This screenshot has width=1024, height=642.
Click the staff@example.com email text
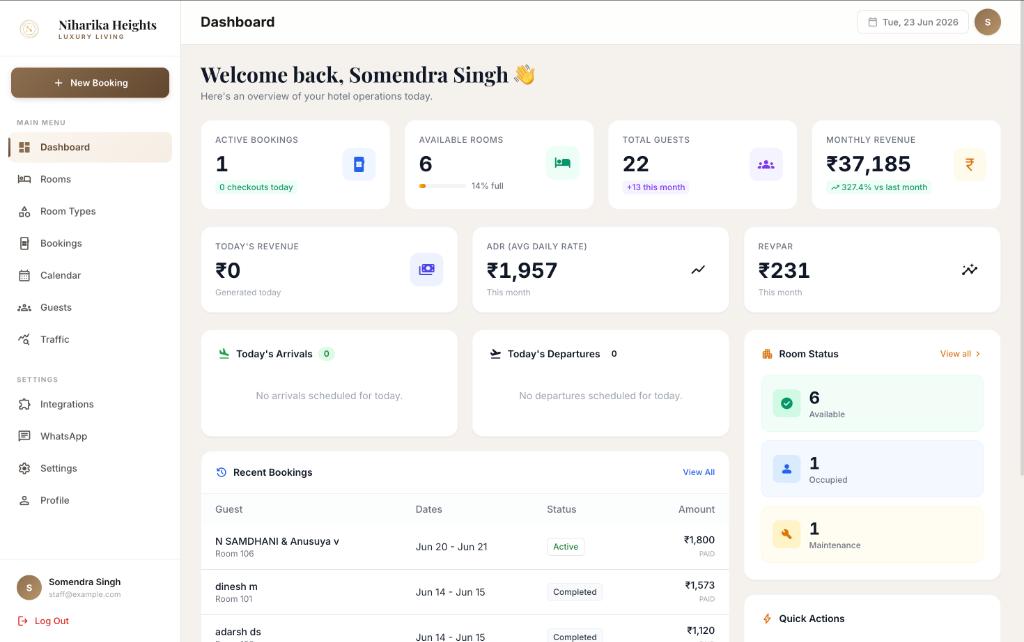(84, 594)
